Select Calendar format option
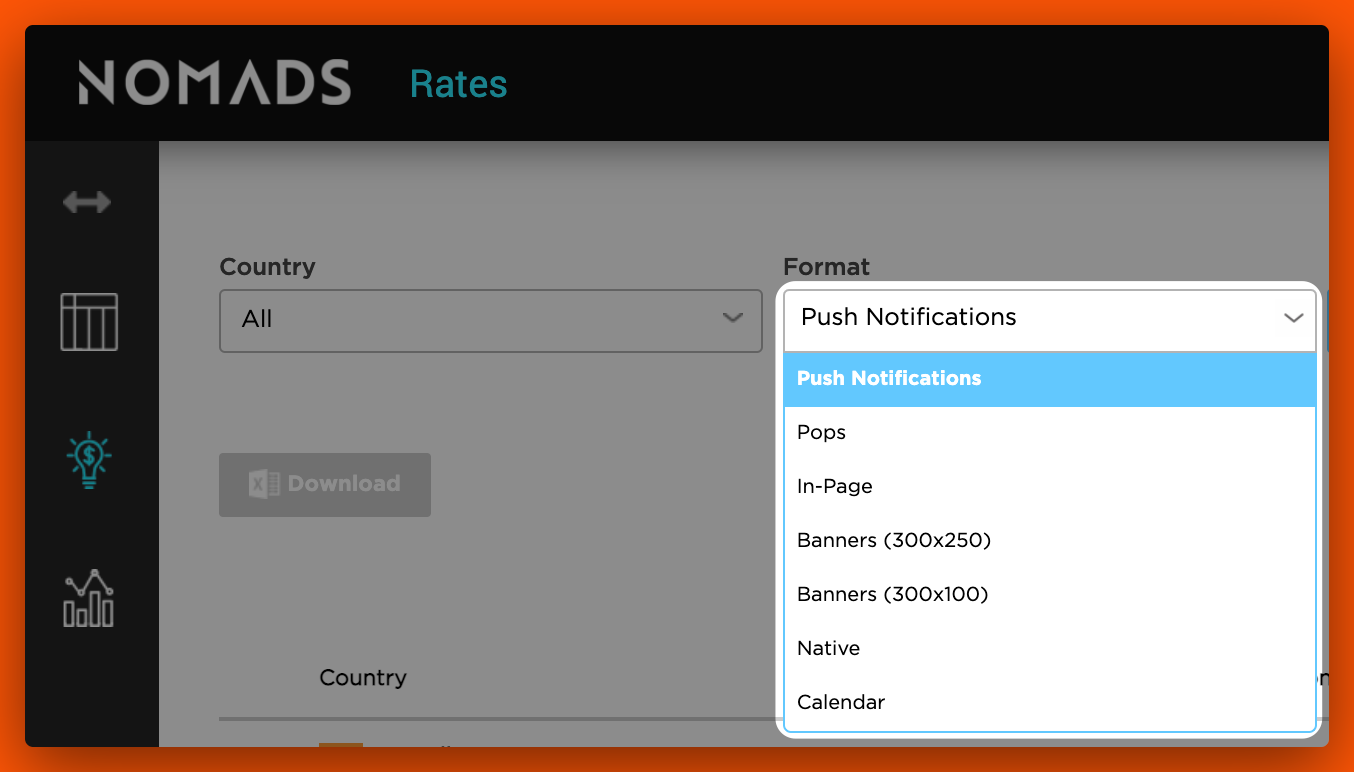Viewport: 1354px width, 772px height. click(1049, 703)
